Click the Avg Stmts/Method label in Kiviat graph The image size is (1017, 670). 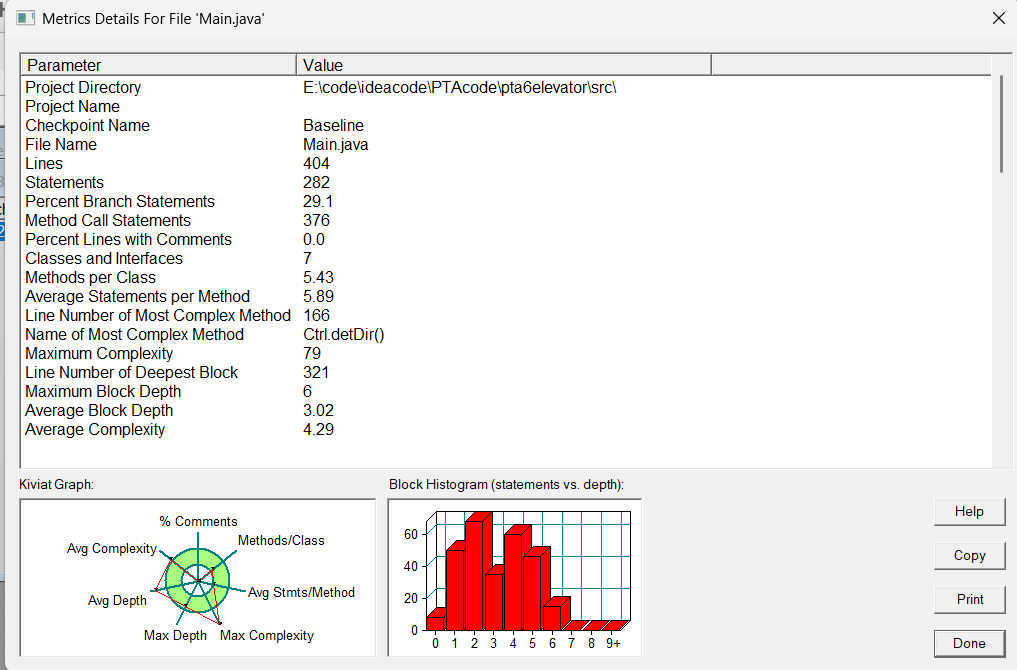pyautogui.click(x=301, y=592)
